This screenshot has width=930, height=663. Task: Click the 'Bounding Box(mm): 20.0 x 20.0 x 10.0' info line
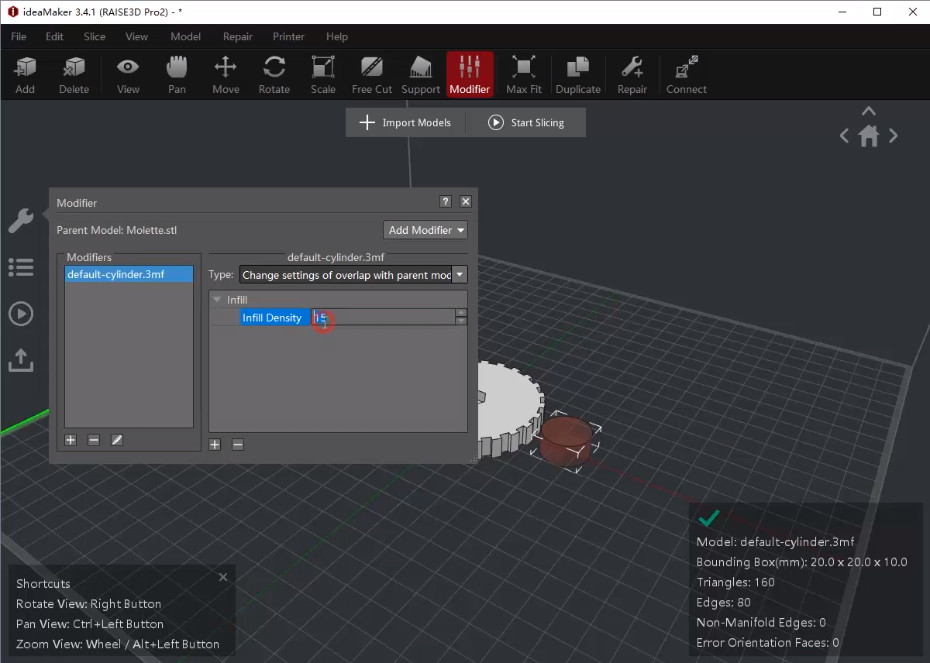pos(801,562)
